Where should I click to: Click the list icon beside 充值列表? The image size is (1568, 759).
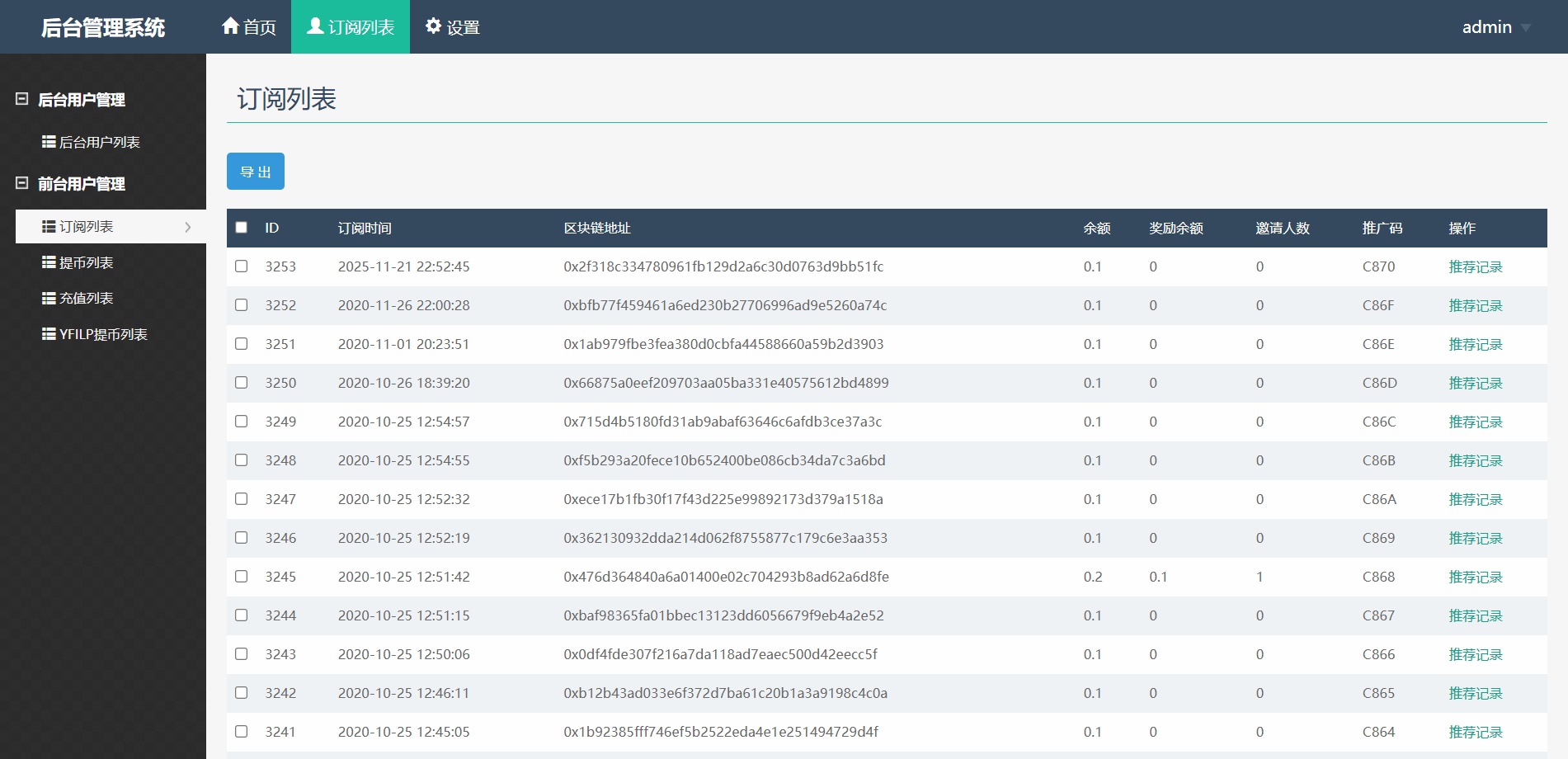(49, 298)
